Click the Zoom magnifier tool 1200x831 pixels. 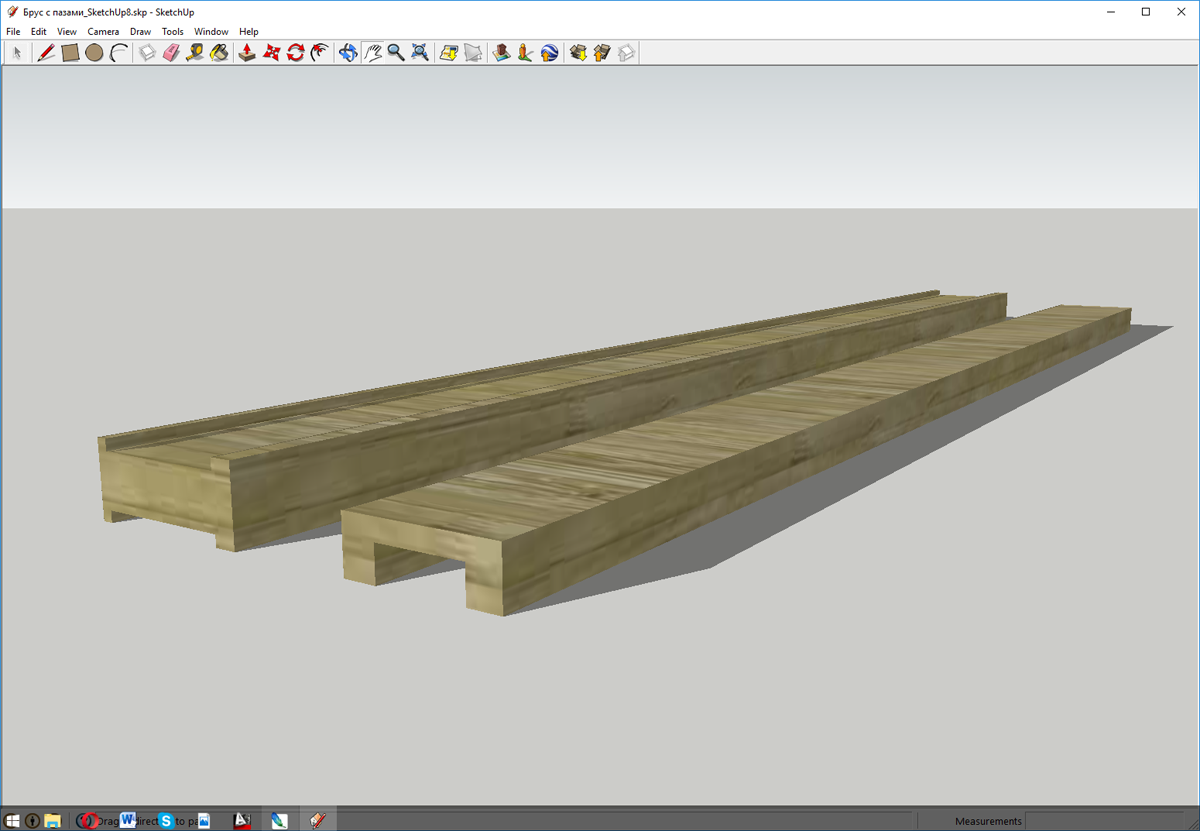pos(396,53)
